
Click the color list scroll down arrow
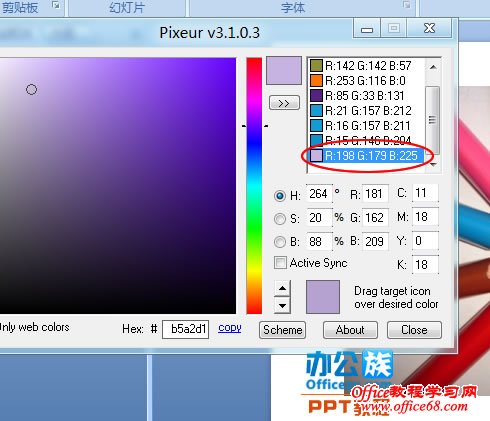click(x=433, y=164)
